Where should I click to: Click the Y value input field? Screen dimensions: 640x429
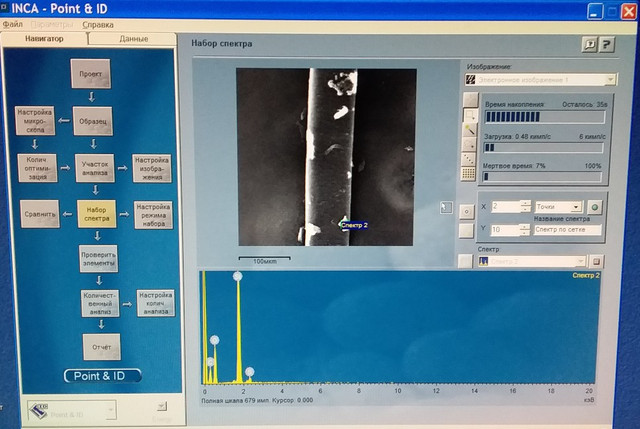coord(505,230)
